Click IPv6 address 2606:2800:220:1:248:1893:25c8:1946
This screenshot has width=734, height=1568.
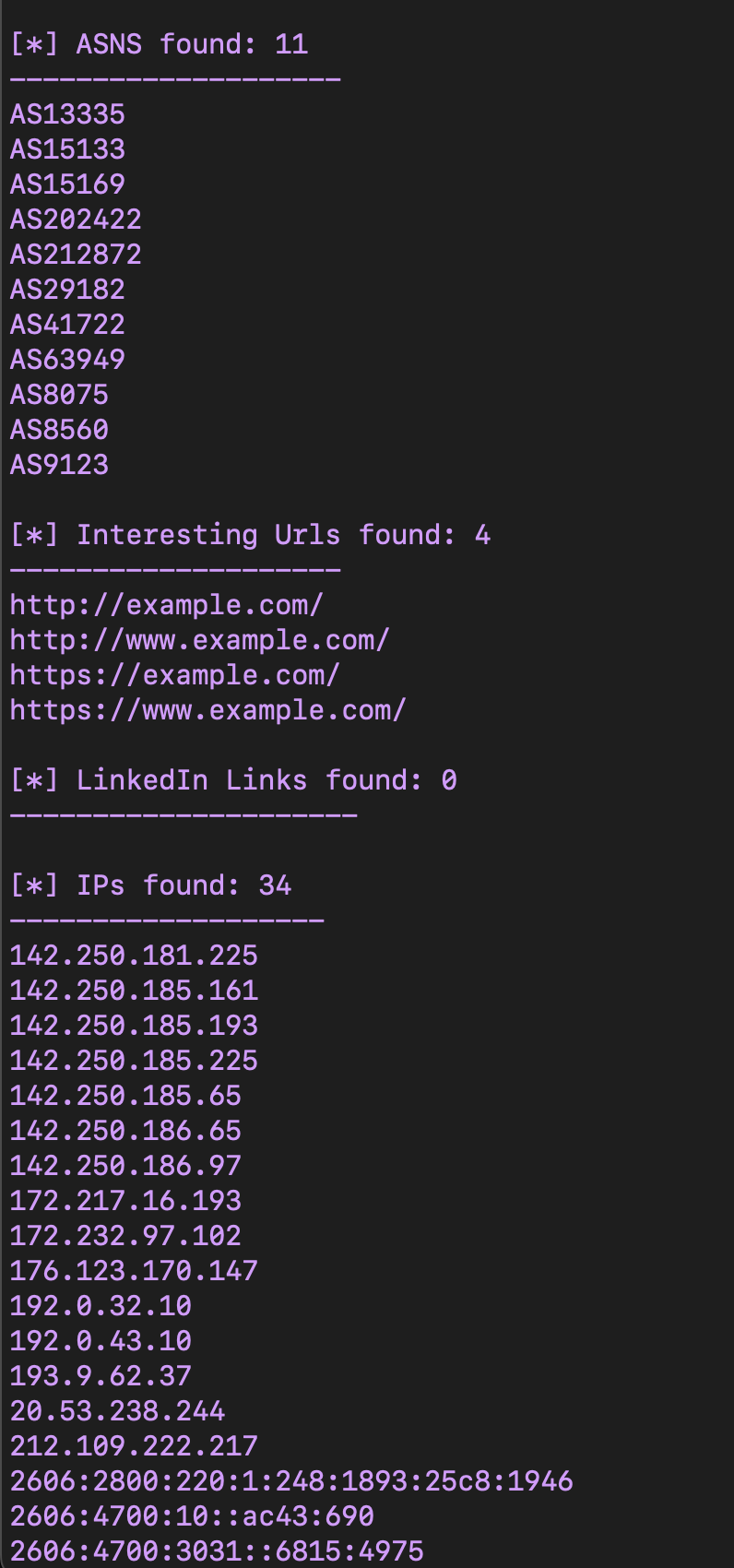click(291, 1481)
